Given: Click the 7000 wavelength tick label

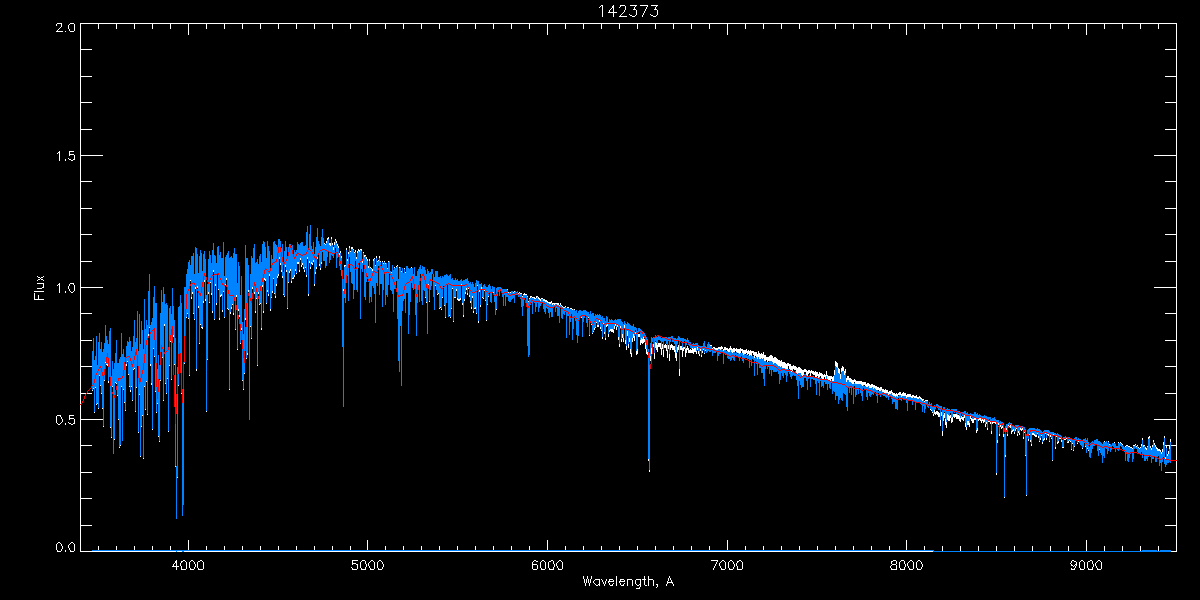Looking at the screenshot, I should (x=727, y=565).
